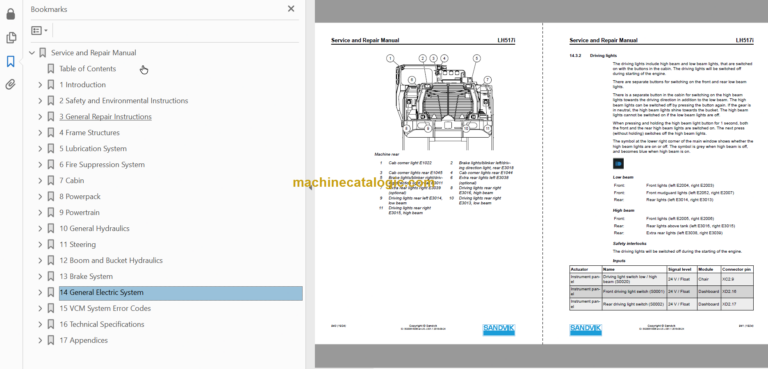768x369 pixels.
Task: Click bookmark ribbon icon beside 7 Cabin
Action: 50,181
